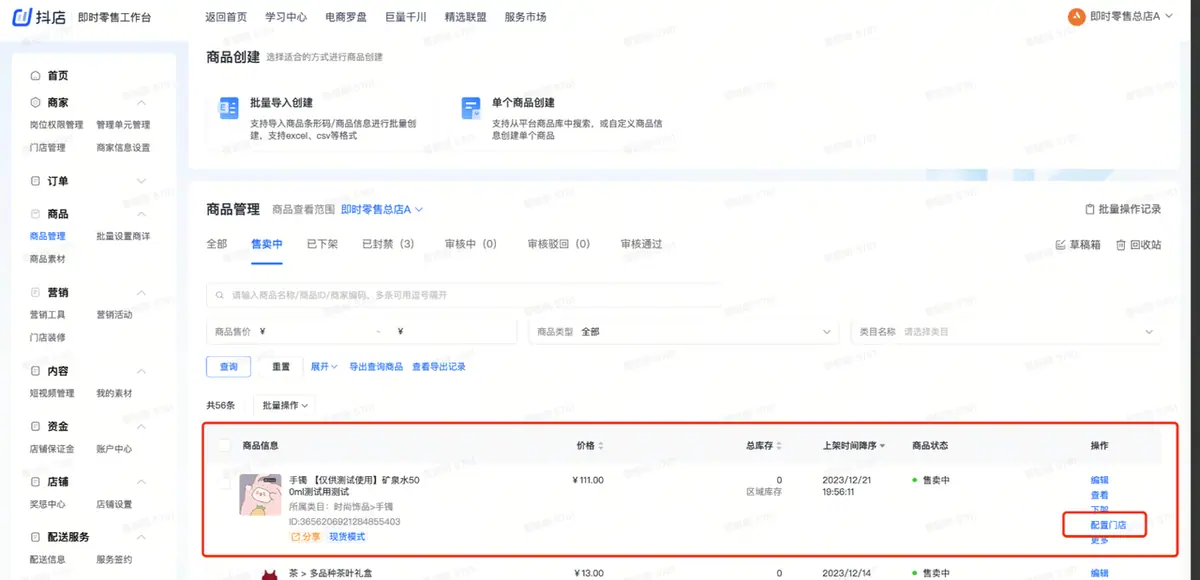This screenshot has height=580, width=1200.
Task: Switch to the 审核中 (0) tab
Action: click(471, 244)
